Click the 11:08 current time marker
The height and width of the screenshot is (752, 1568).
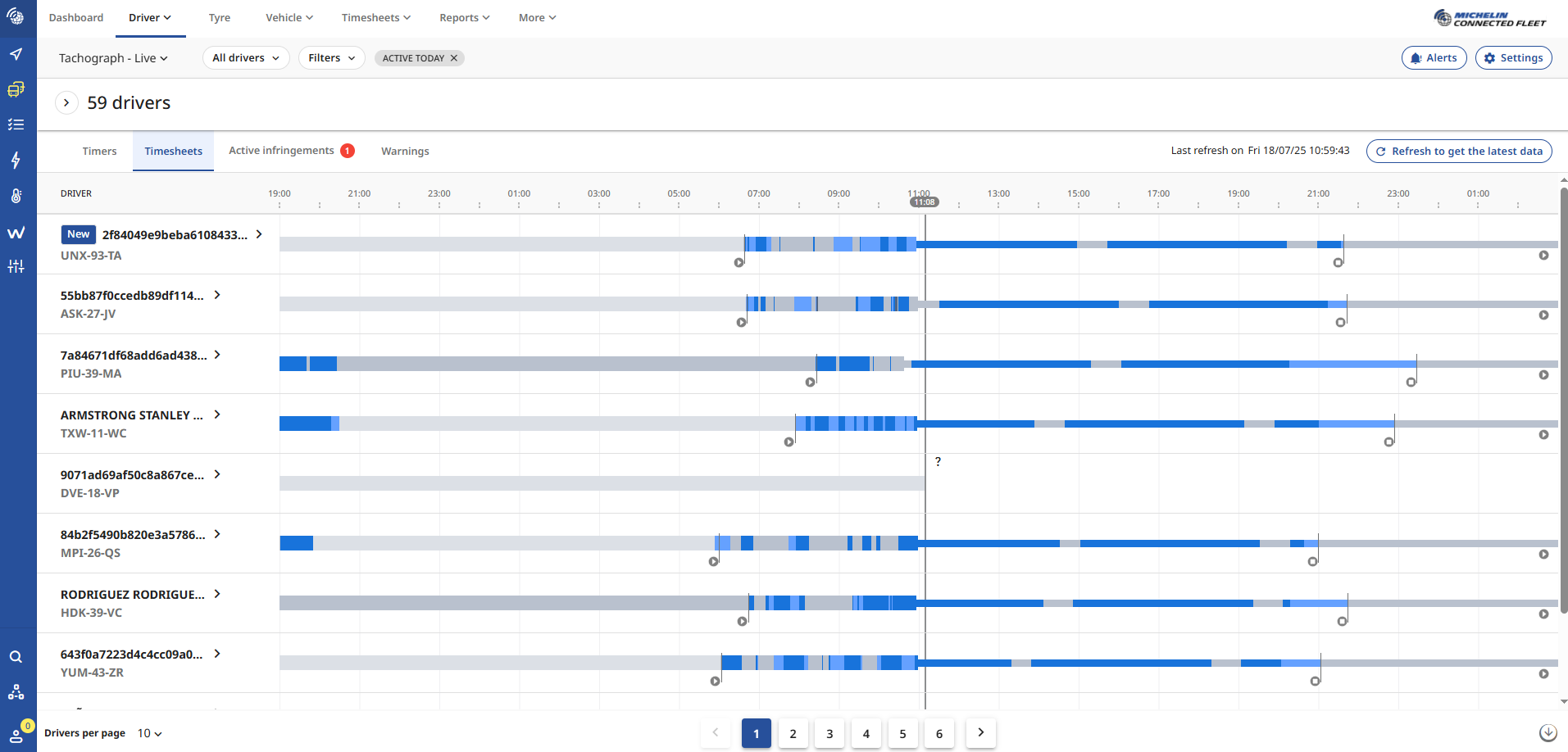pyautogui.click(x=925, y=202)
